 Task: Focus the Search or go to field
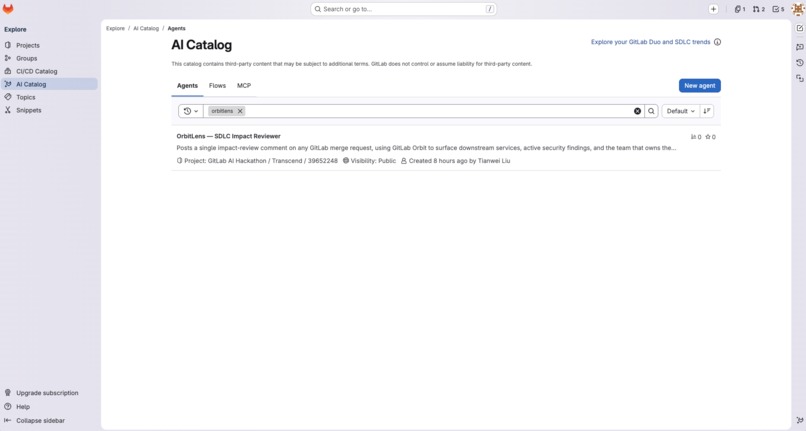[x=404, y=9]
